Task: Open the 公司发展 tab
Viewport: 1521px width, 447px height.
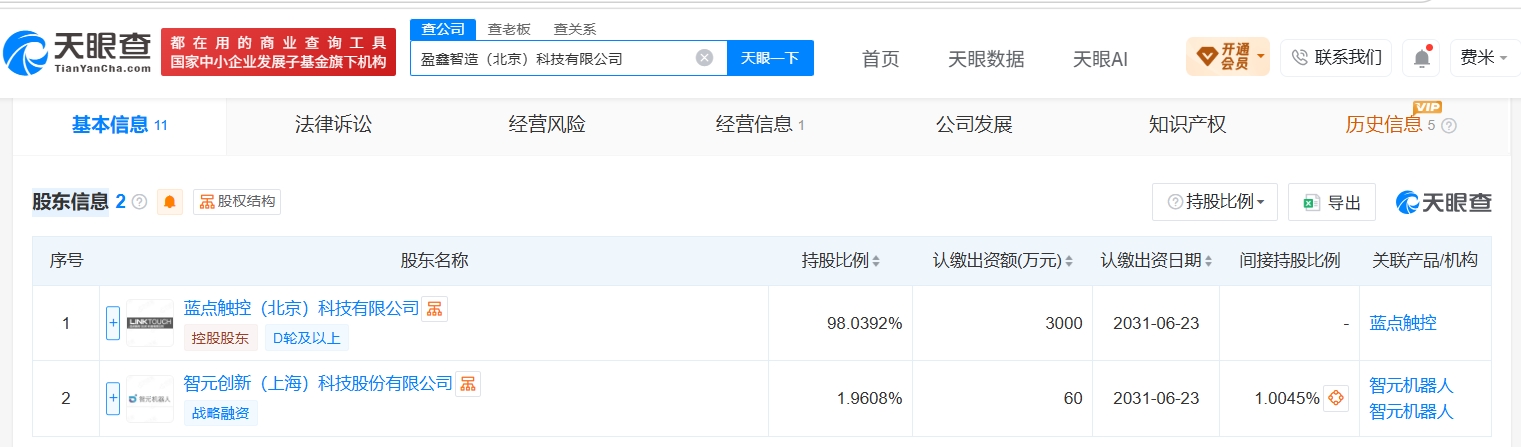Action: pos(974,125)
